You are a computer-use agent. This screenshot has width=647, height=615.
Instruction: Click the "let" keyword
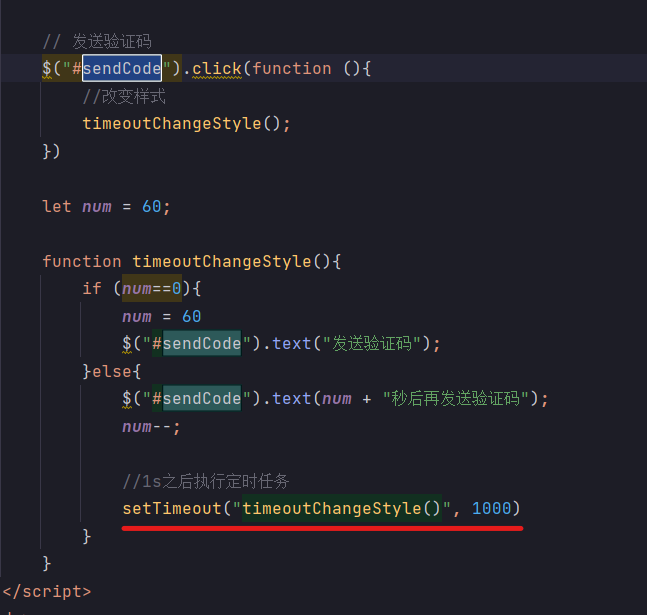coord(57,206)
